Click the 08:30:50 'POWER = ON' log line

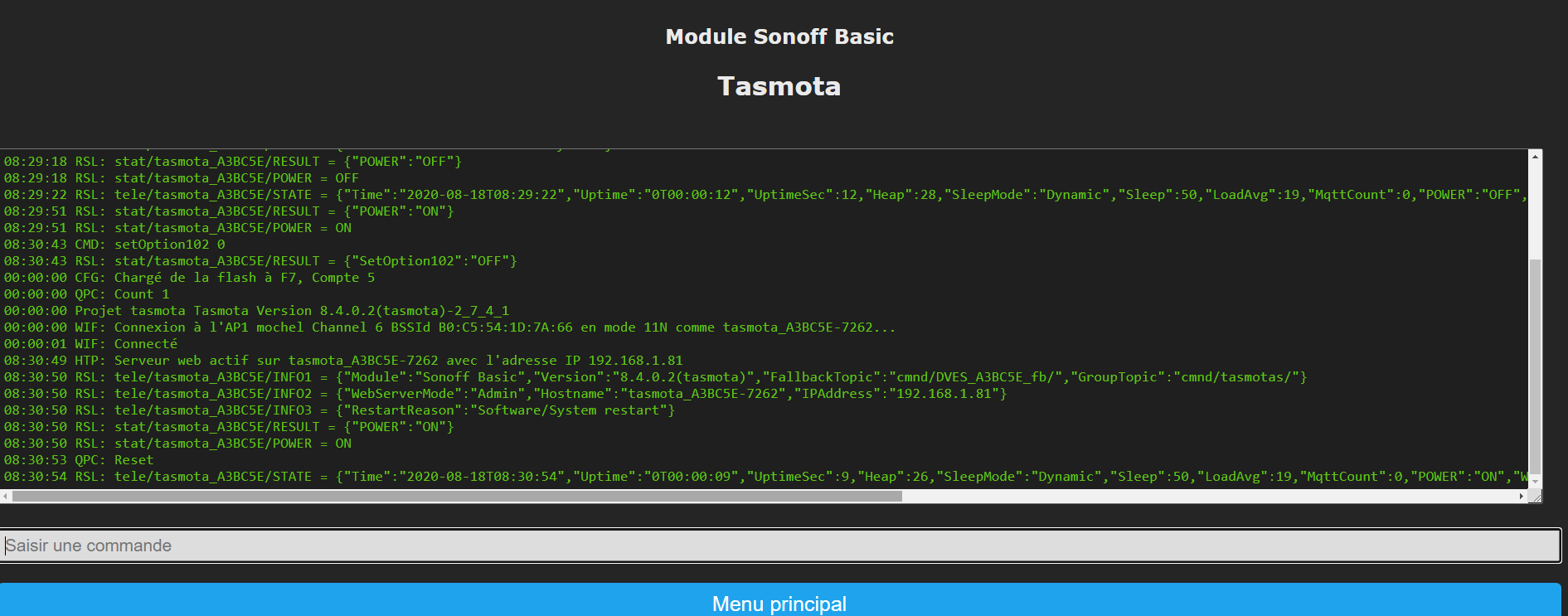(x=177, y=443)
